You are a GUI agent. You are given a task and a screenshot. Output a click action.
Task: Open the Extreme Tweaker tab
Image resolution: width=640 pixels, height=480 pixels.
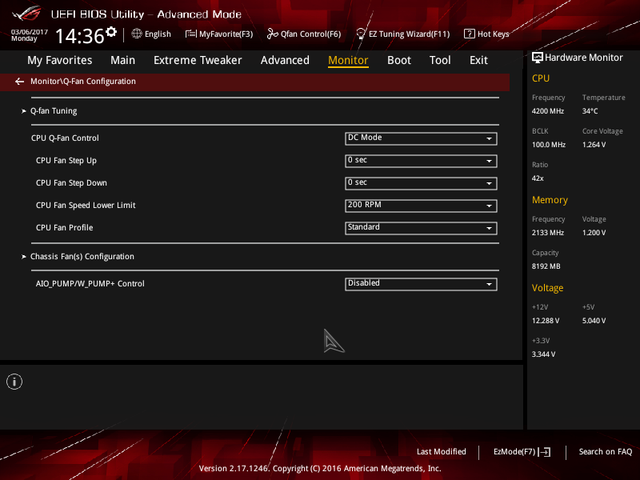click(198, 60)
